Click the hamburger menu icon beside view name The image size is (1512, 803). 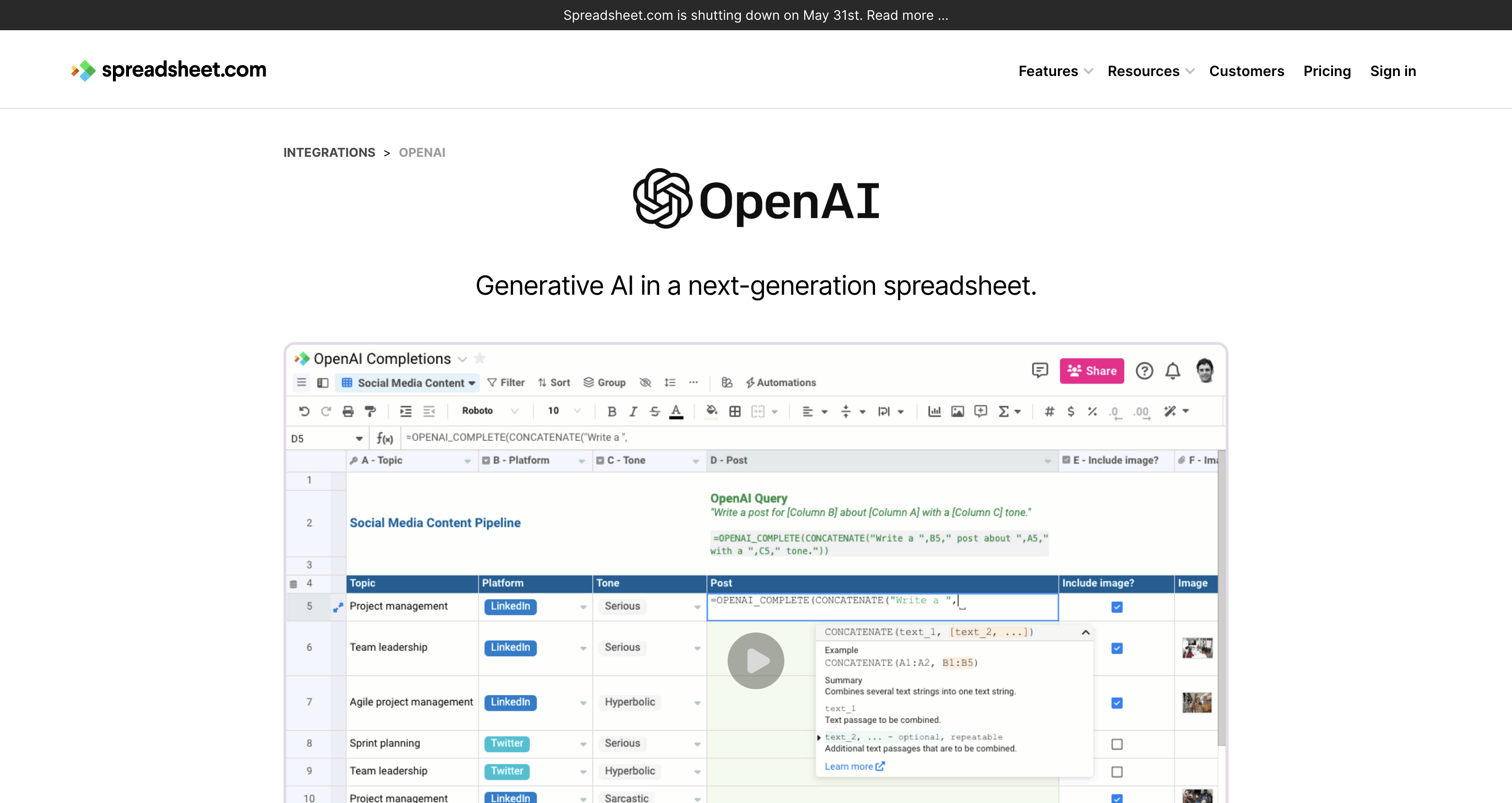302,383
